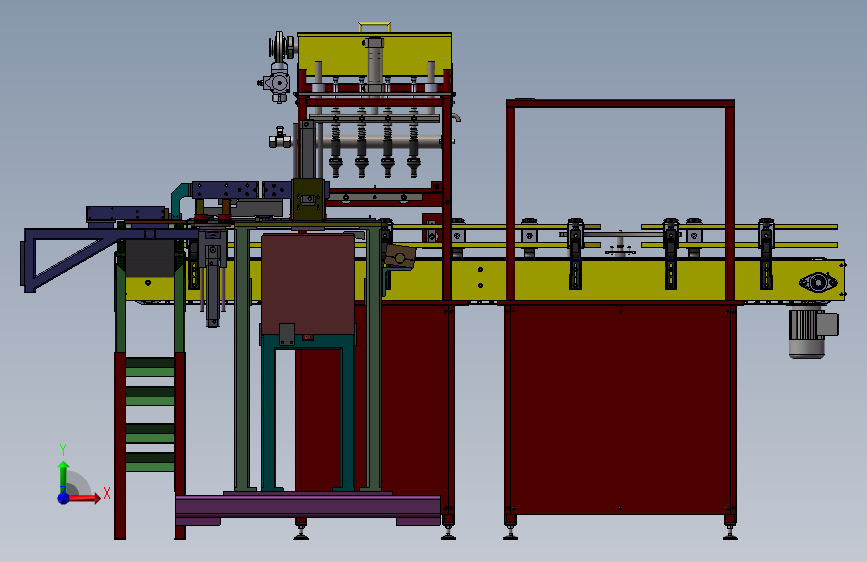Select the gray pulley wheel beside hopper tank
The image size is (867, 562).
point(281,48)
